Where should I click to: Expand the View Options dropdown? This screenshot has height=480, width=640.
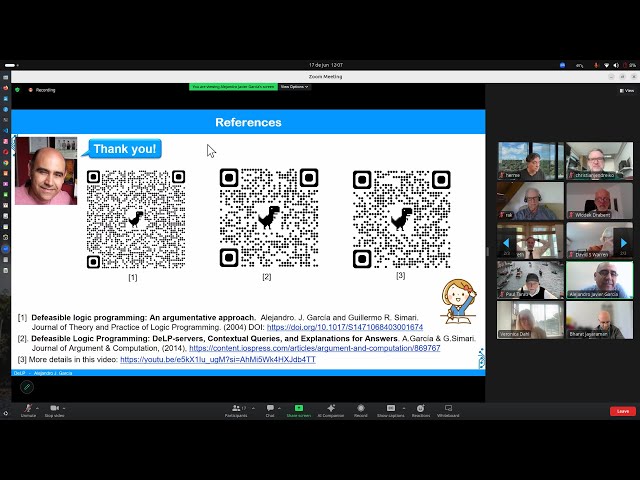pyautogui.click(x=293, y=87)
